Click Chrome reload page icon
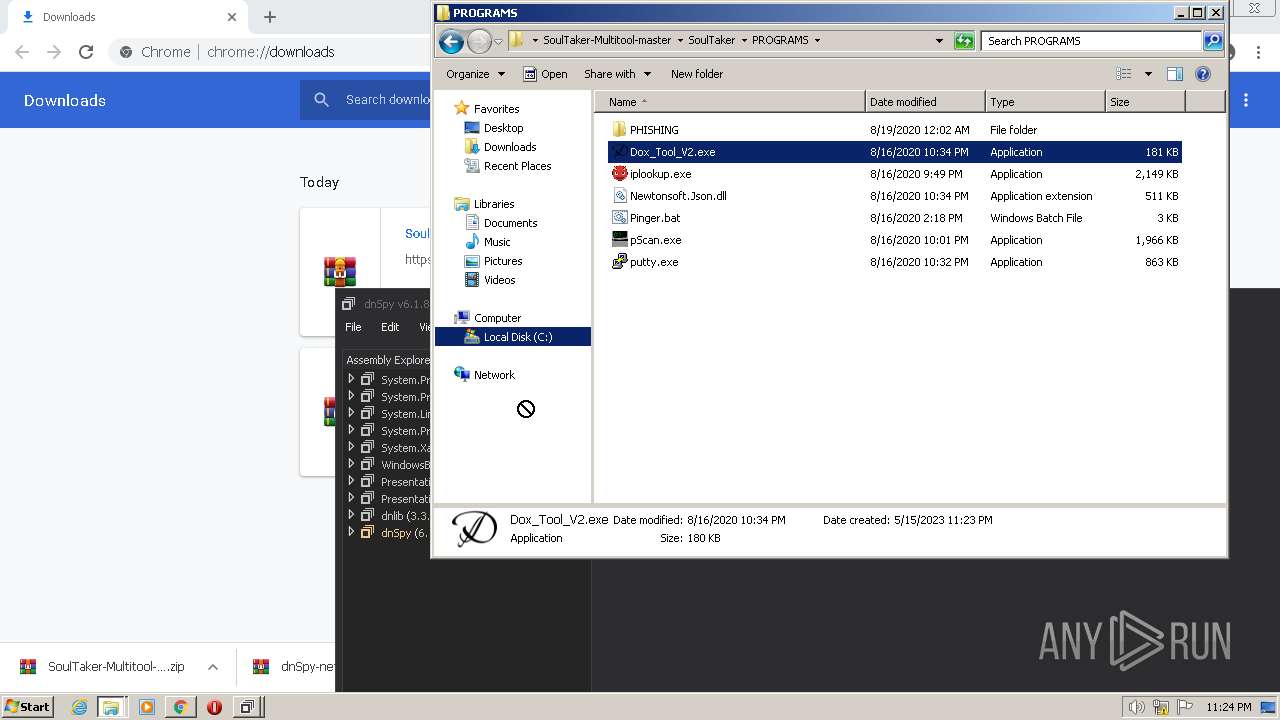 tap(86, 52)
